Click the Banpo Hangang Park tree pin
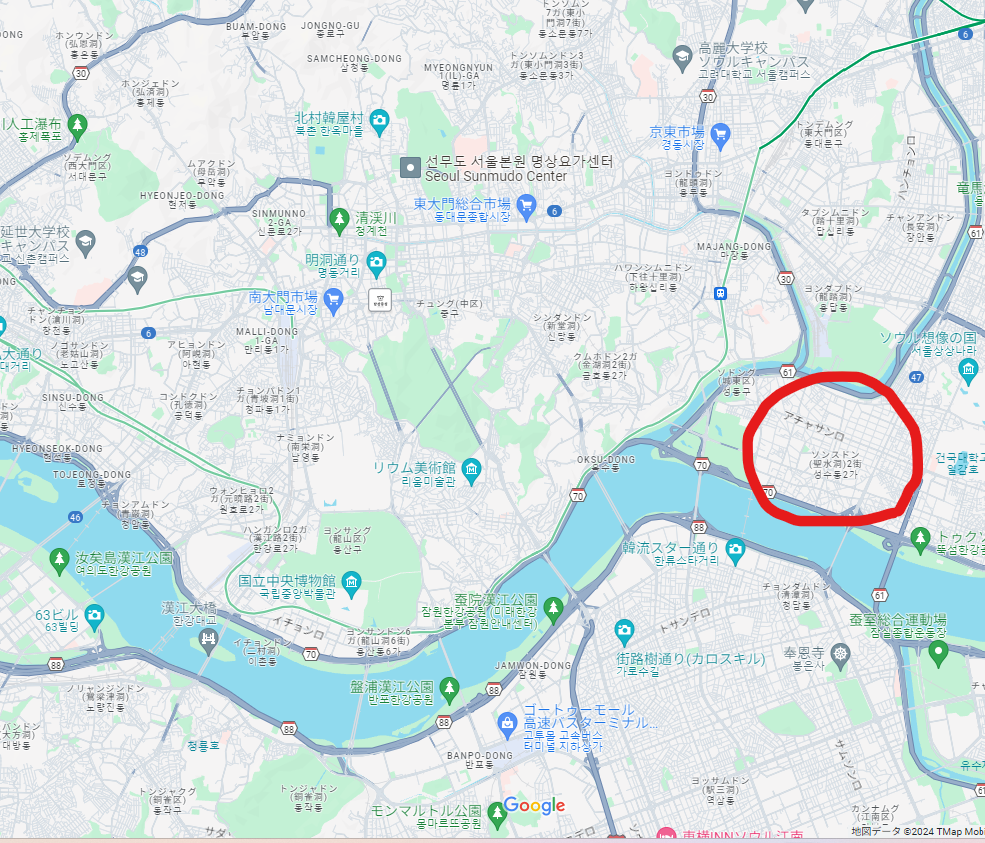 coord(449,690)
